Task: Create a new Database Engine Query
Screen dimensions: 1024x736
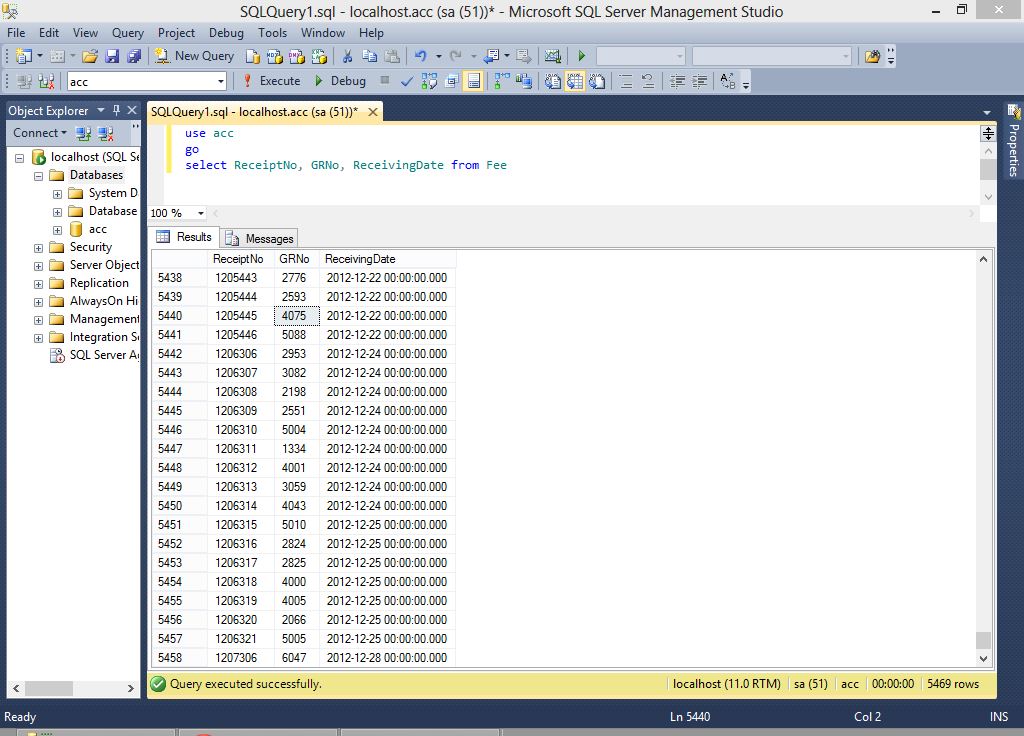Action: tap(253, 57)
